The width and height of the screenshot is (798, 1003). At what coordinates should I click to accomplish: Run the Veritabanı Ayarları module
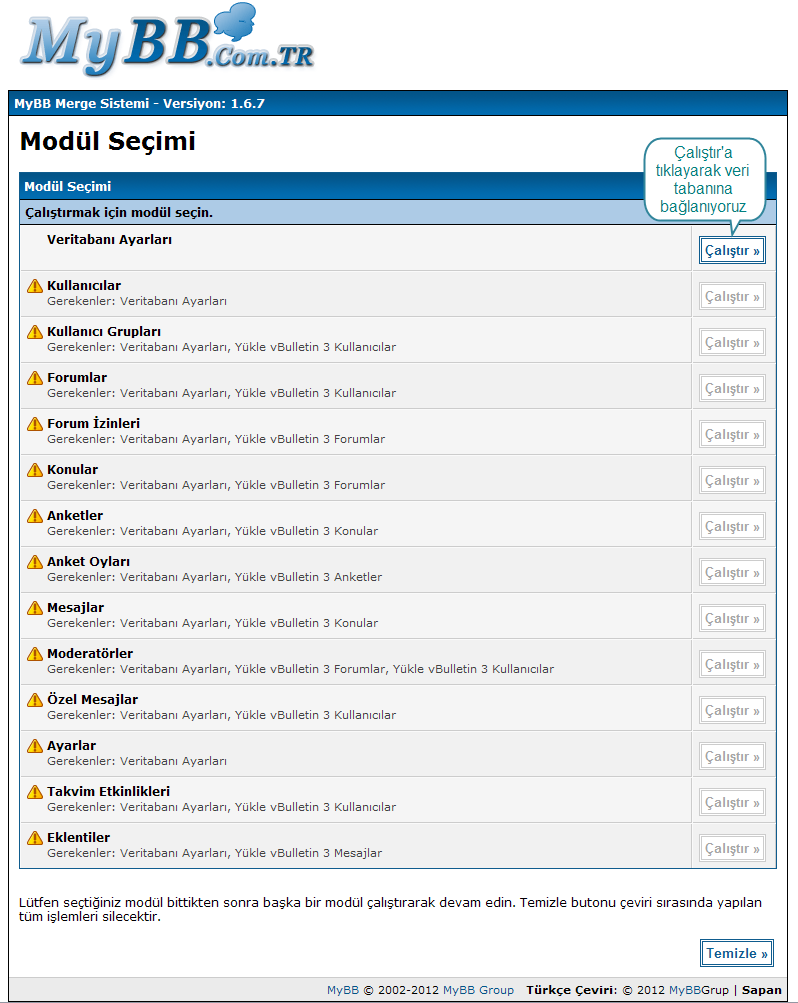(732, 251)
